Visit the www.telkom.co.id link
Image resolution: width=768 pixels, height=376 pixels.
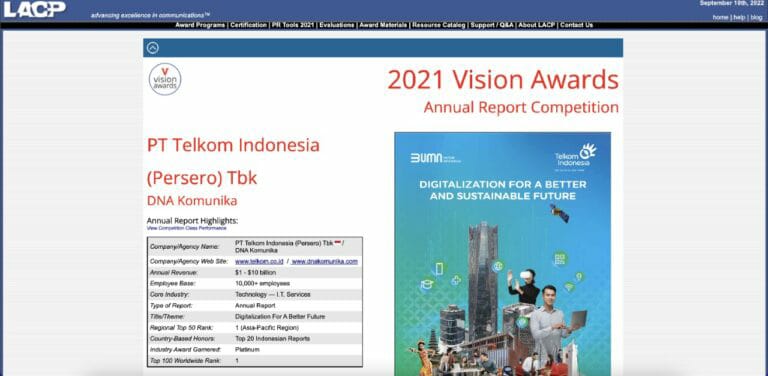(259, 261)
